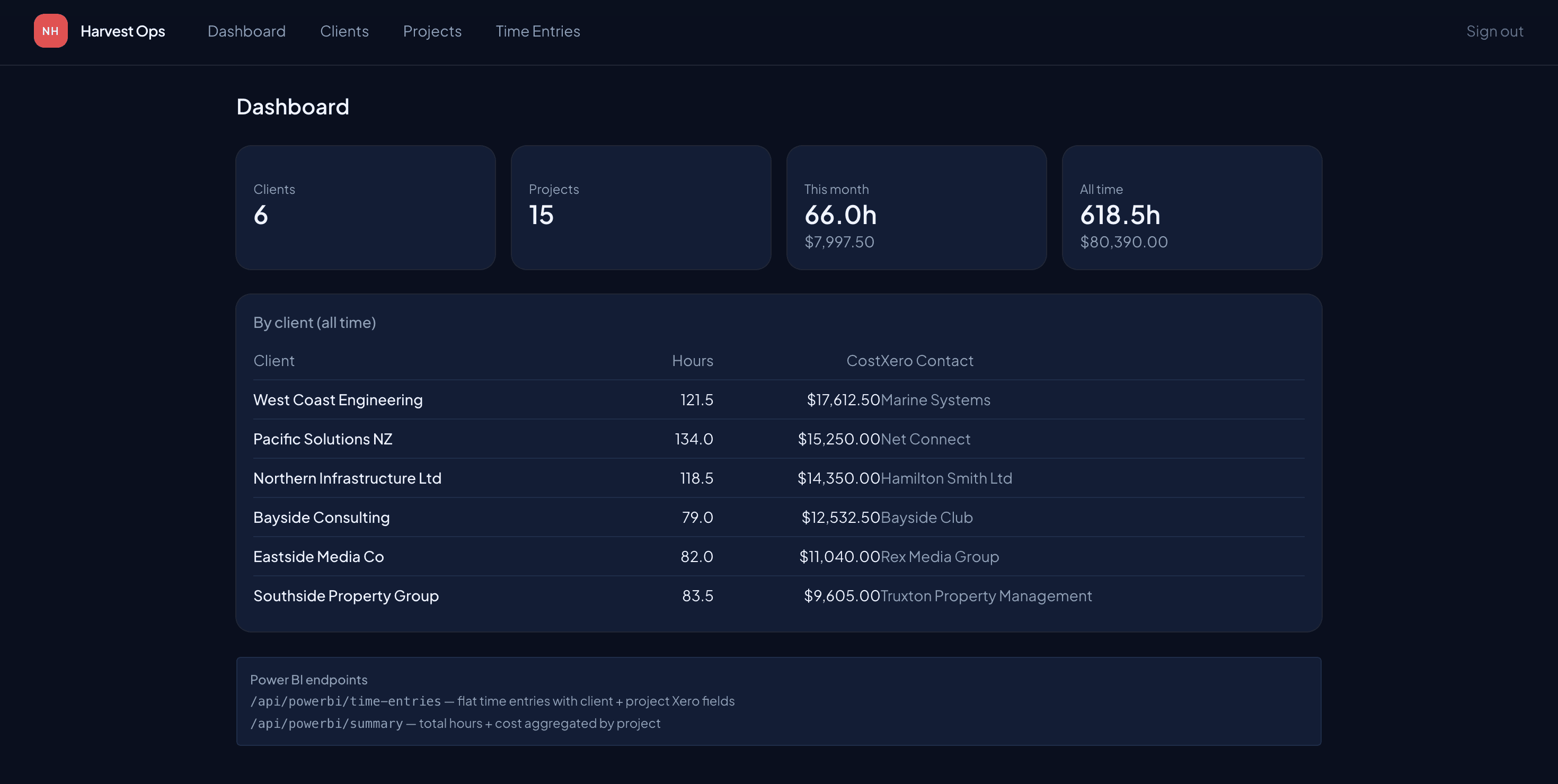1558x784 pixels.
Task: Open the Projects nav link
Action: pos(432,31)
